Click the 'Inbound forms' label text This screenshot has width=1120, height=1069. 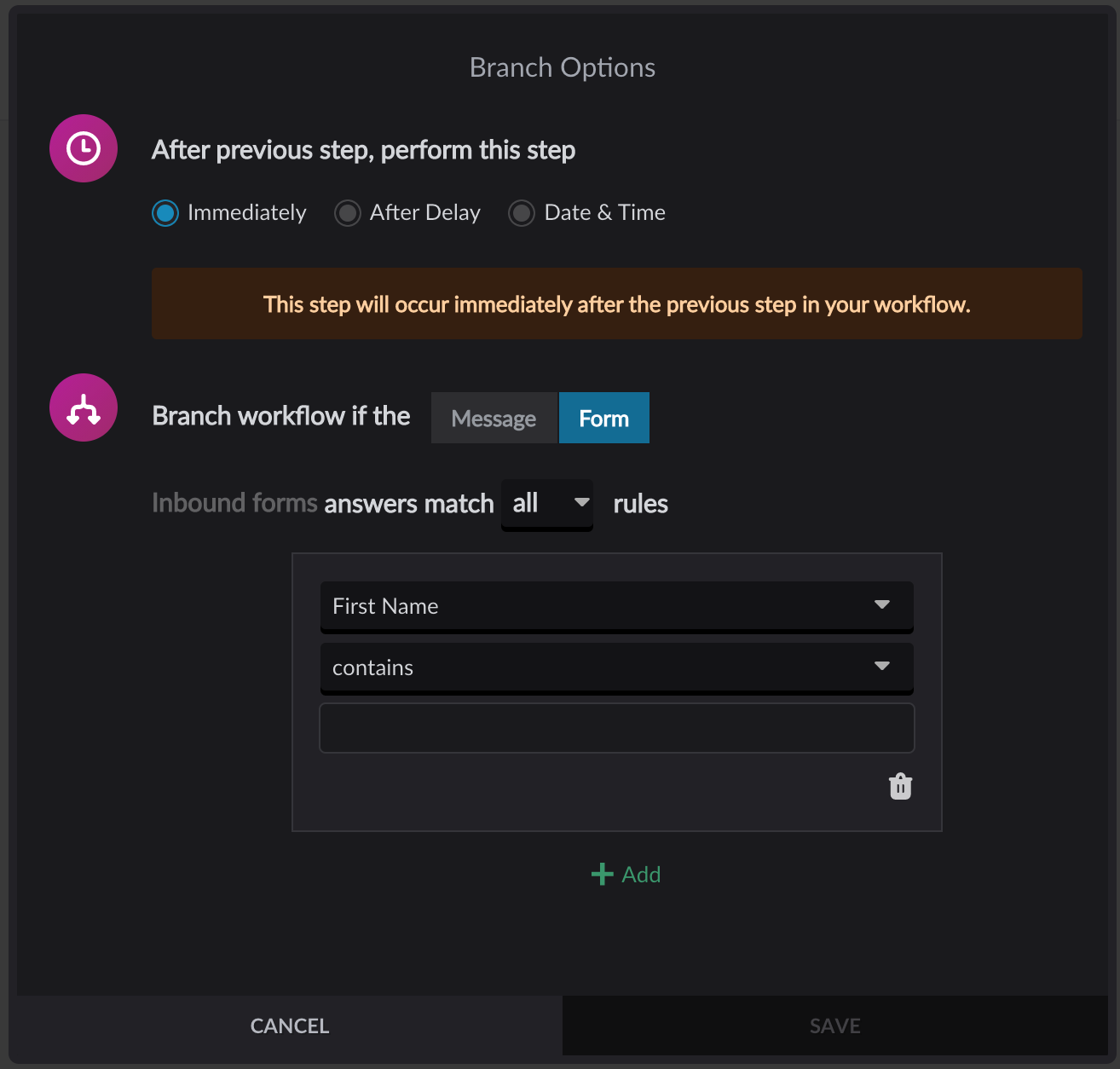tap(234, 503)
